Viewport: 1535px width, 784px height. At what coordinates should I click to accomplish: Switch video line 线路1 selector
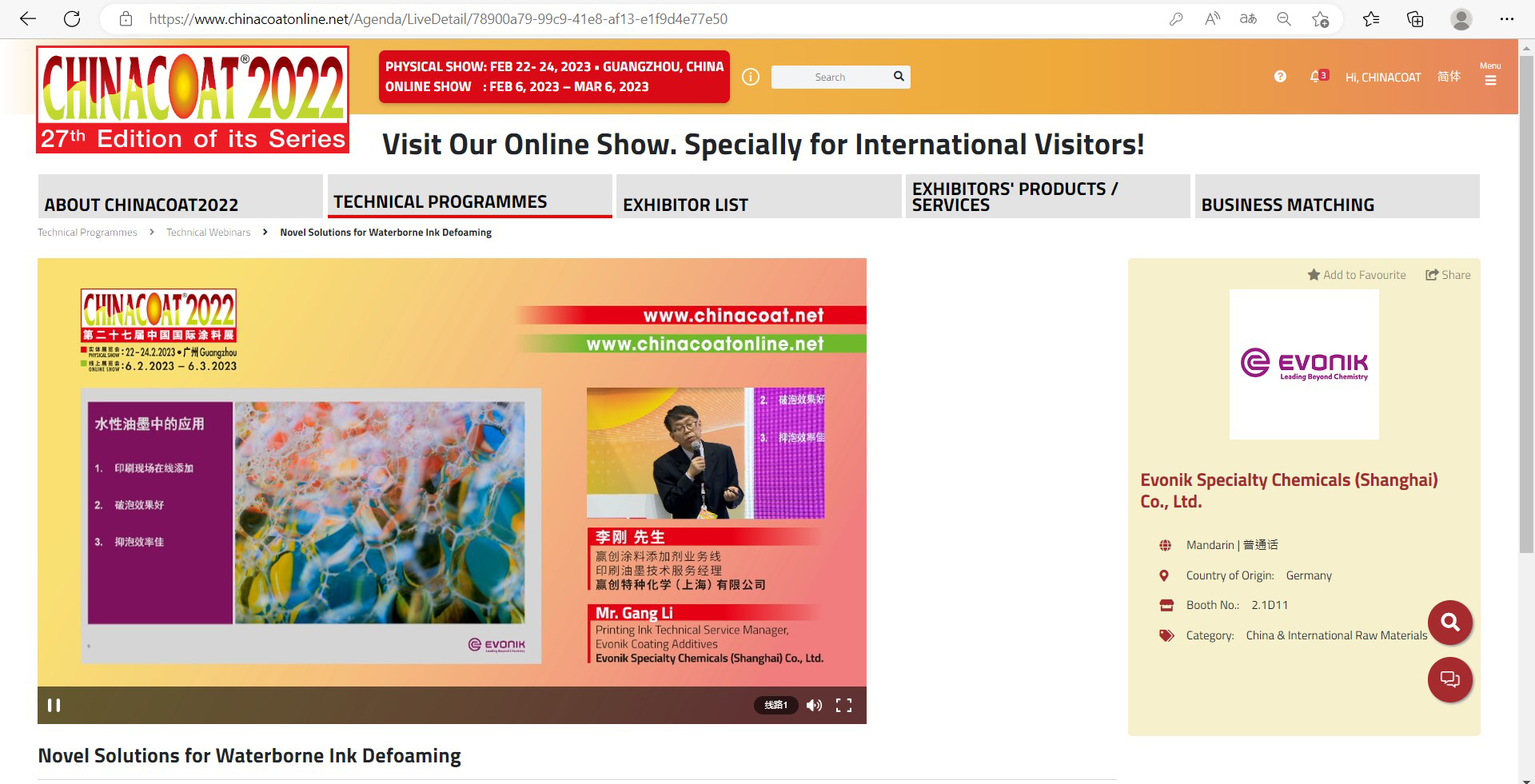[x=775, y=705]
